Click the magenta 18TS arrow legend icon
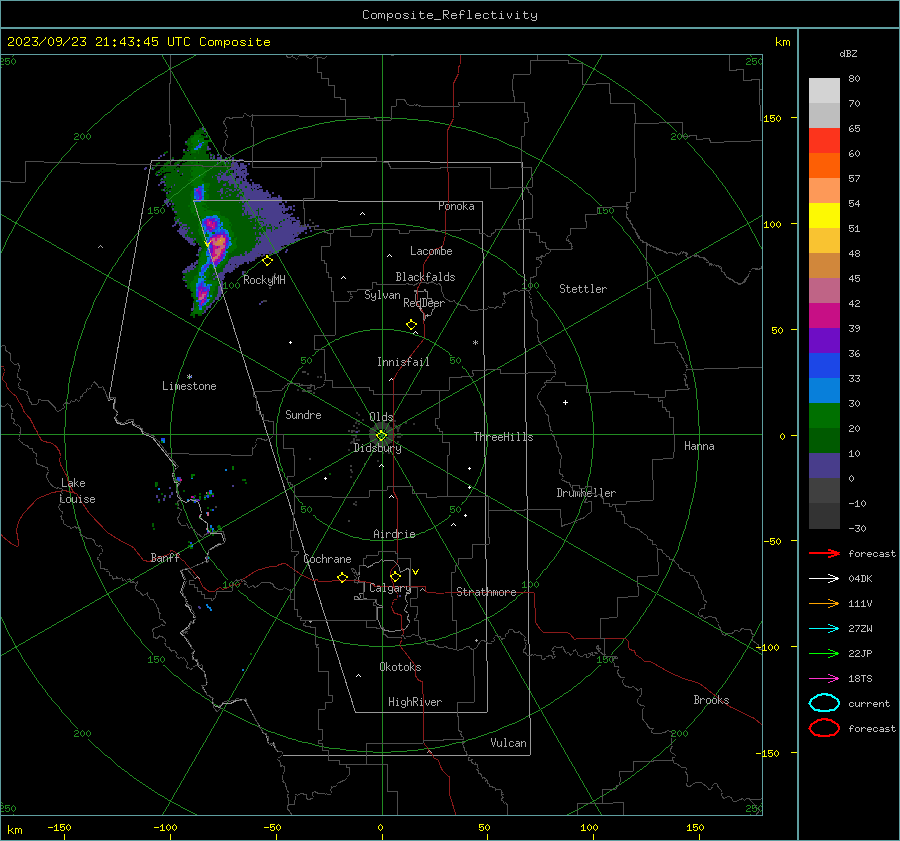The height and width of the screenshot is (841, 900). click(x=824, y=679)
